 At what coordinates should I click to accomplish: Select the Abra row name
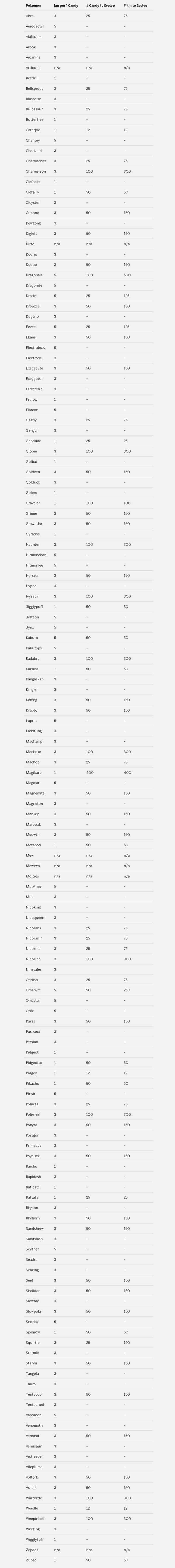(x=30, y=16)
